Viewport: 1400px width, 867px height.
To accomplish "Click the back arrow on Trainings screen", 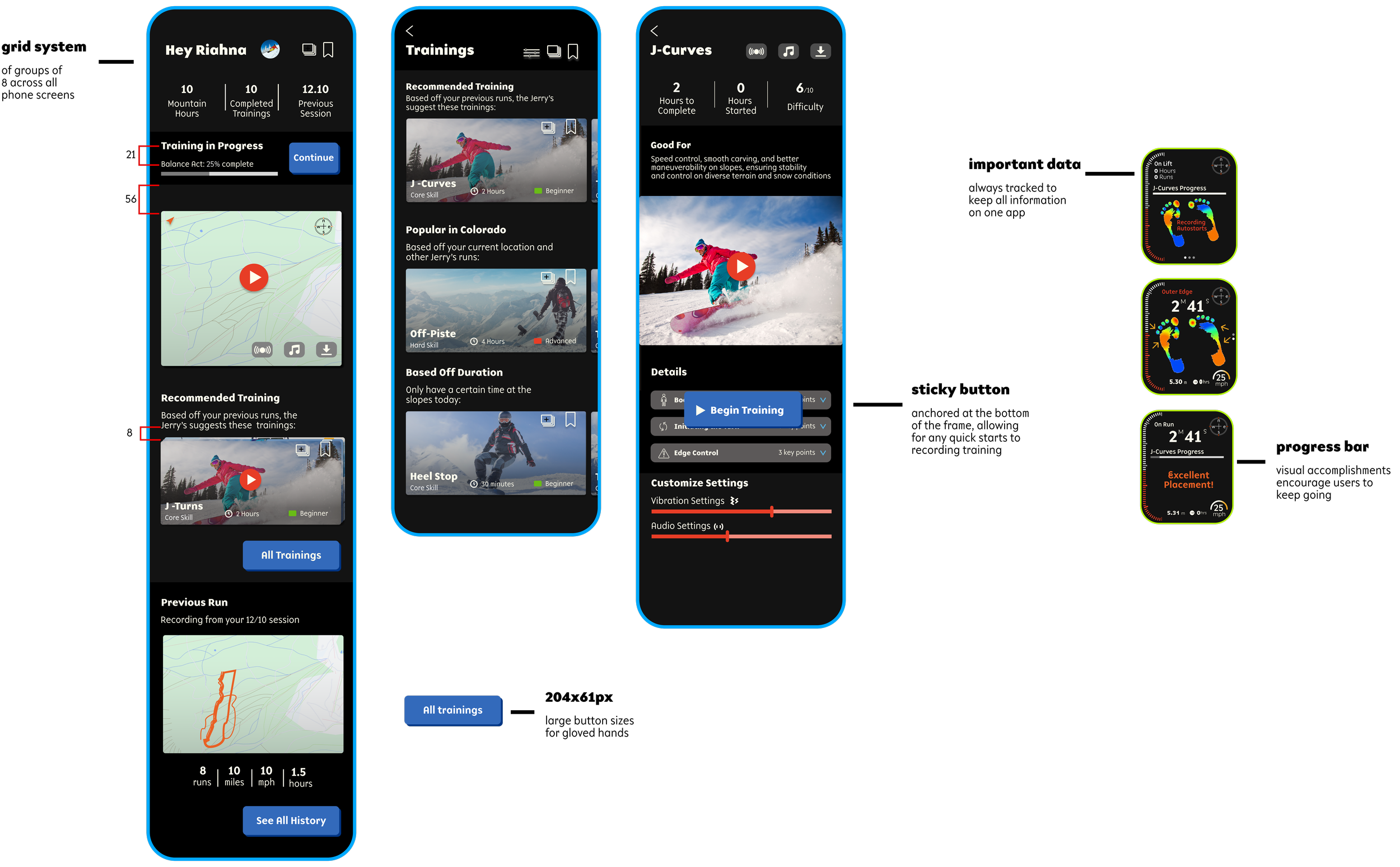I will tap(409, 31).
